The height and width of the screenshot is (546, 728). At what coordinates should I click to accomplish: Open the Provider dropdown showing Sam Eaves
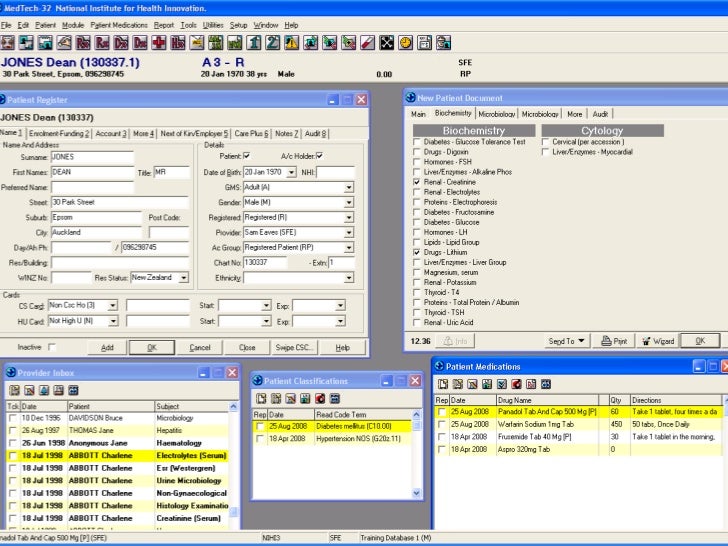[x=349, y=232]
